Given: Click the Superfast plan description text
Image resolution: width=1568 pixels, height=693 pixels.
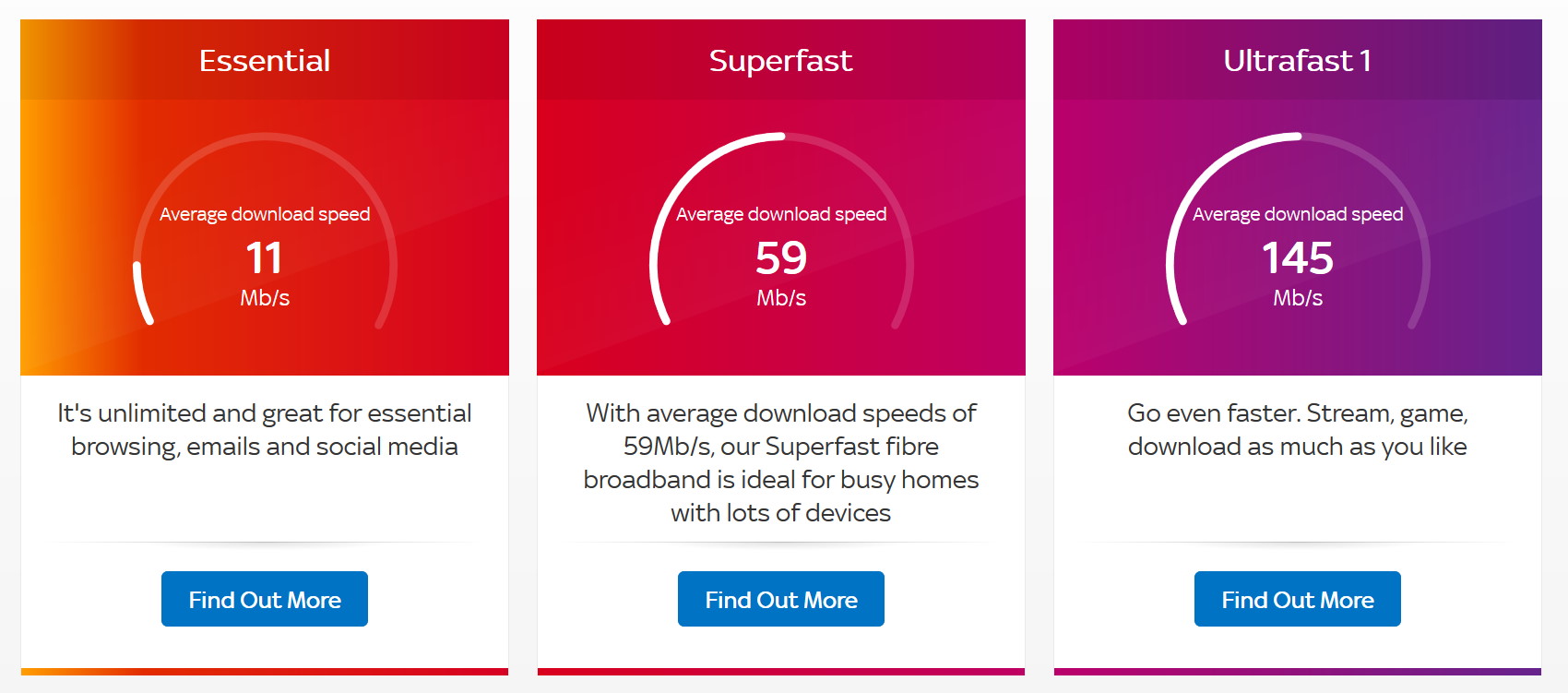Looking at the screenshot, I should point(781,462).
